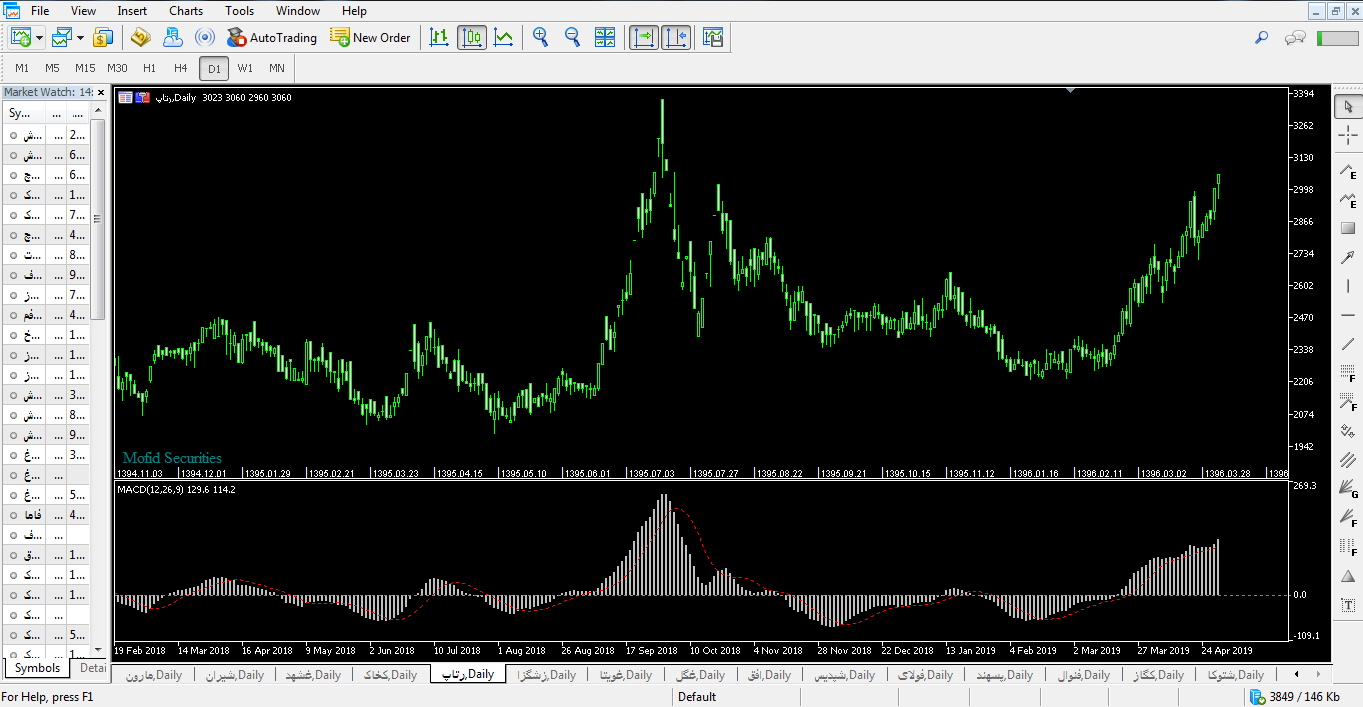
Task: Click the cloud user icon in the toolbar
Action: pyautogui.click(x=172, y=38)
